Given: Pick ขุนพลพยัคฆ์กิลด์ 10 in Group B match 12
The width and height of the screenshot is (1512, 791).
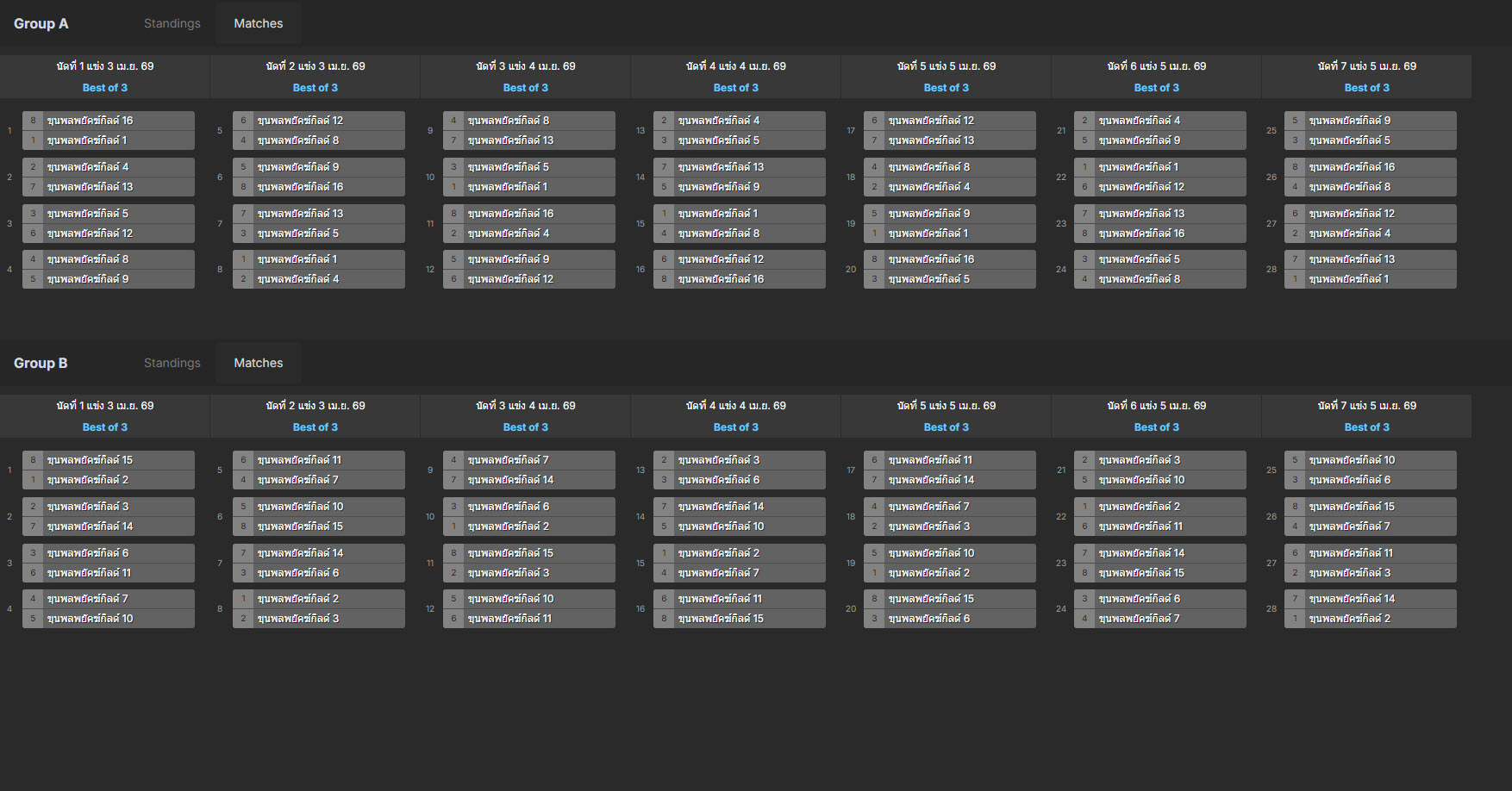Looking at the screenshot, I should (529, 599).
